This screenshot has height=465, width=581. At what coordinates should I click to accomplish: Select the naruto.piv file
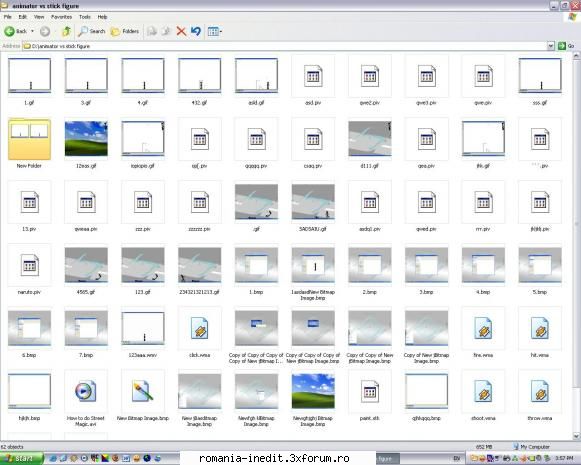coord(29,269)
